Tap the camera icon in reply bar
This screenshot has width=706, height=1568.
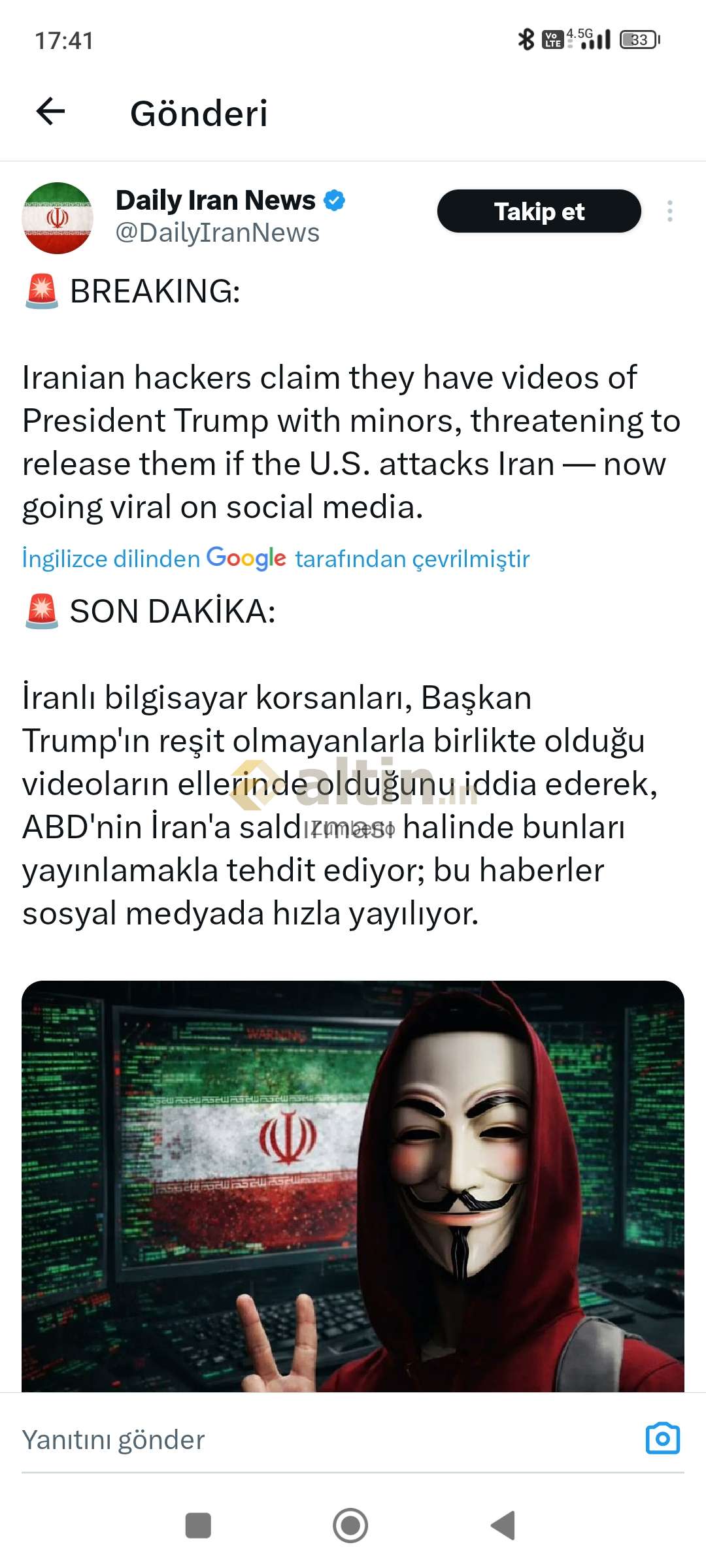[662, 1438]
